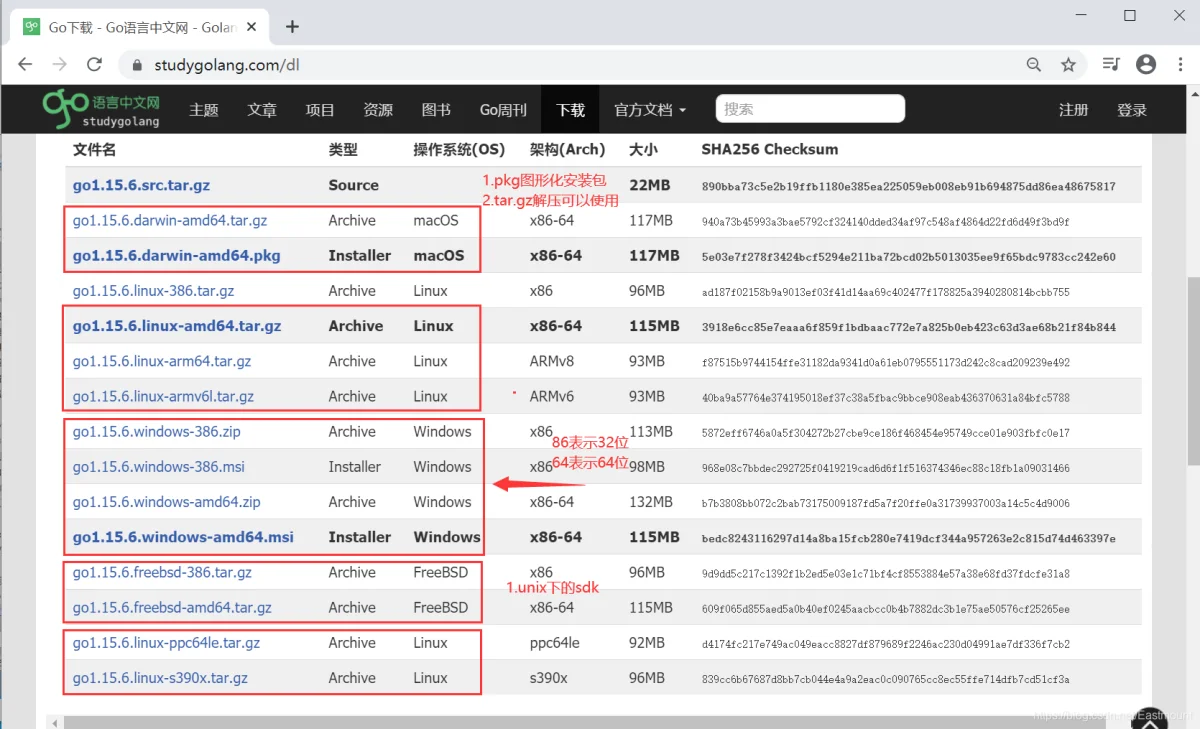Go to Go周刊 in navigation bar
Screen dimensions: 1200x729
[x=503, y=110]
